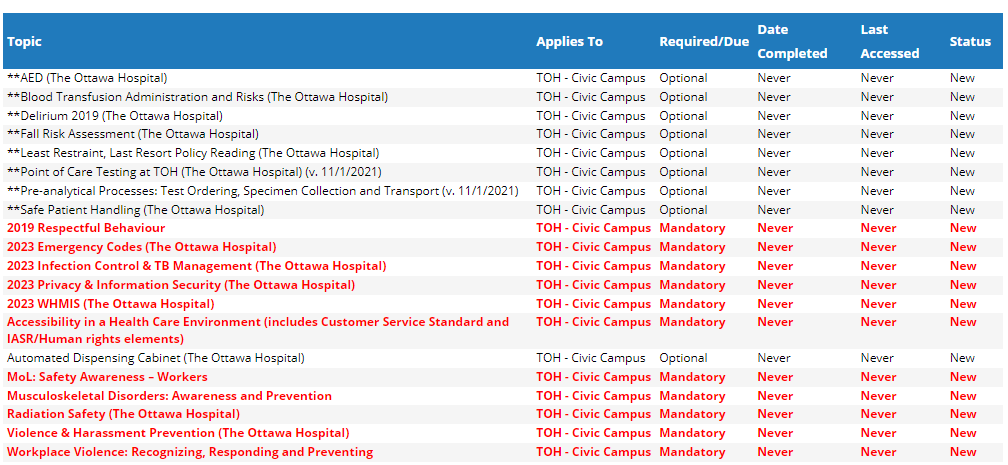
Task: Open Workplace Violence: Recognizing, Responding and Preventing
Action: (190, 451)
